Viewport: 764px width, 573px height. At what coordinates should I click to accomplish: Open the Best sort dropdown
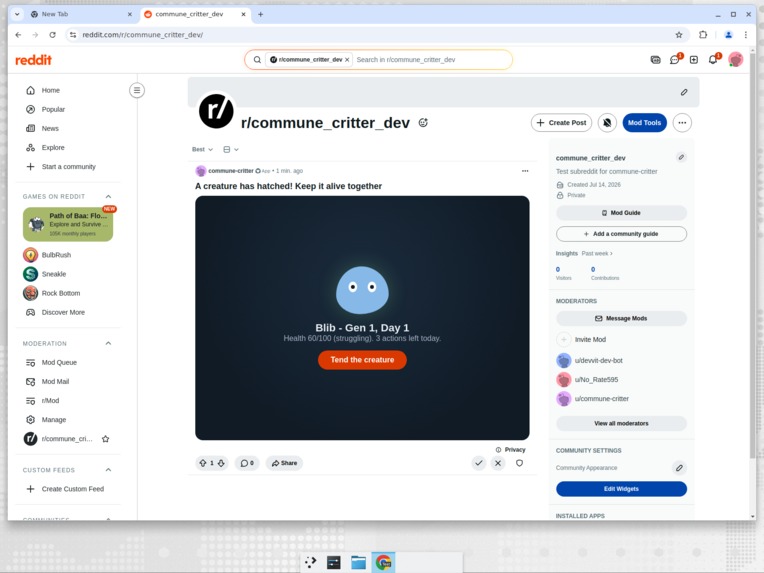(x=202, y=150)
